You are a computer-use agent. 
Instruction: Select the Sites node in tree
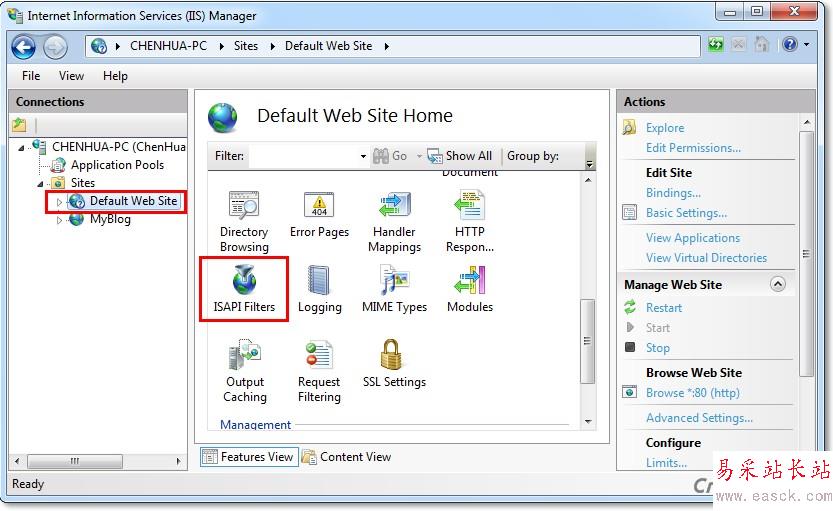pyautogui.click(x=83, y=183)
